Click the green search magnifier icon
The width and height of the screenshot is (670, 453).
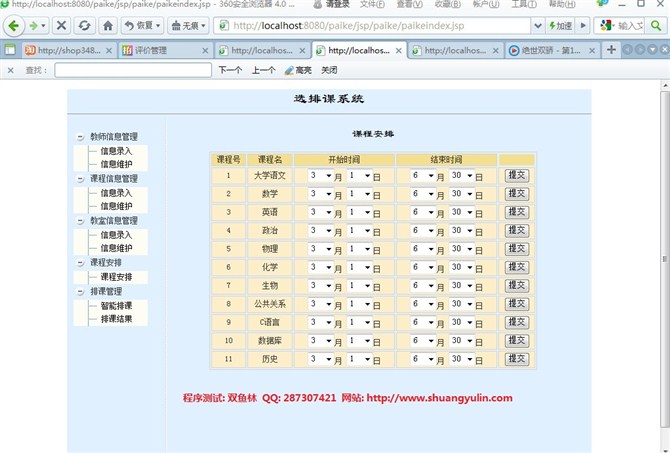pos(656,26)
